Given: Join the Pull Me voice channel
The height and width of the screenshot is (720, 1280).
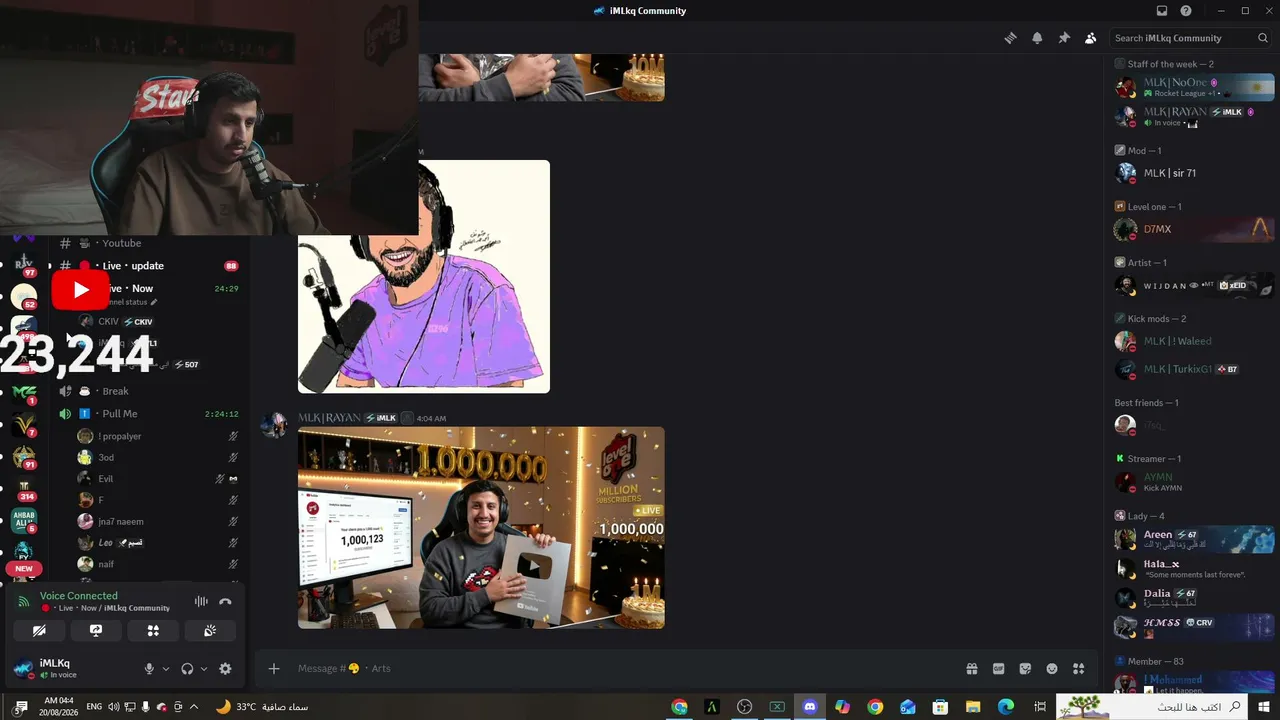Looking at the screenshot, I should (150, 414).
